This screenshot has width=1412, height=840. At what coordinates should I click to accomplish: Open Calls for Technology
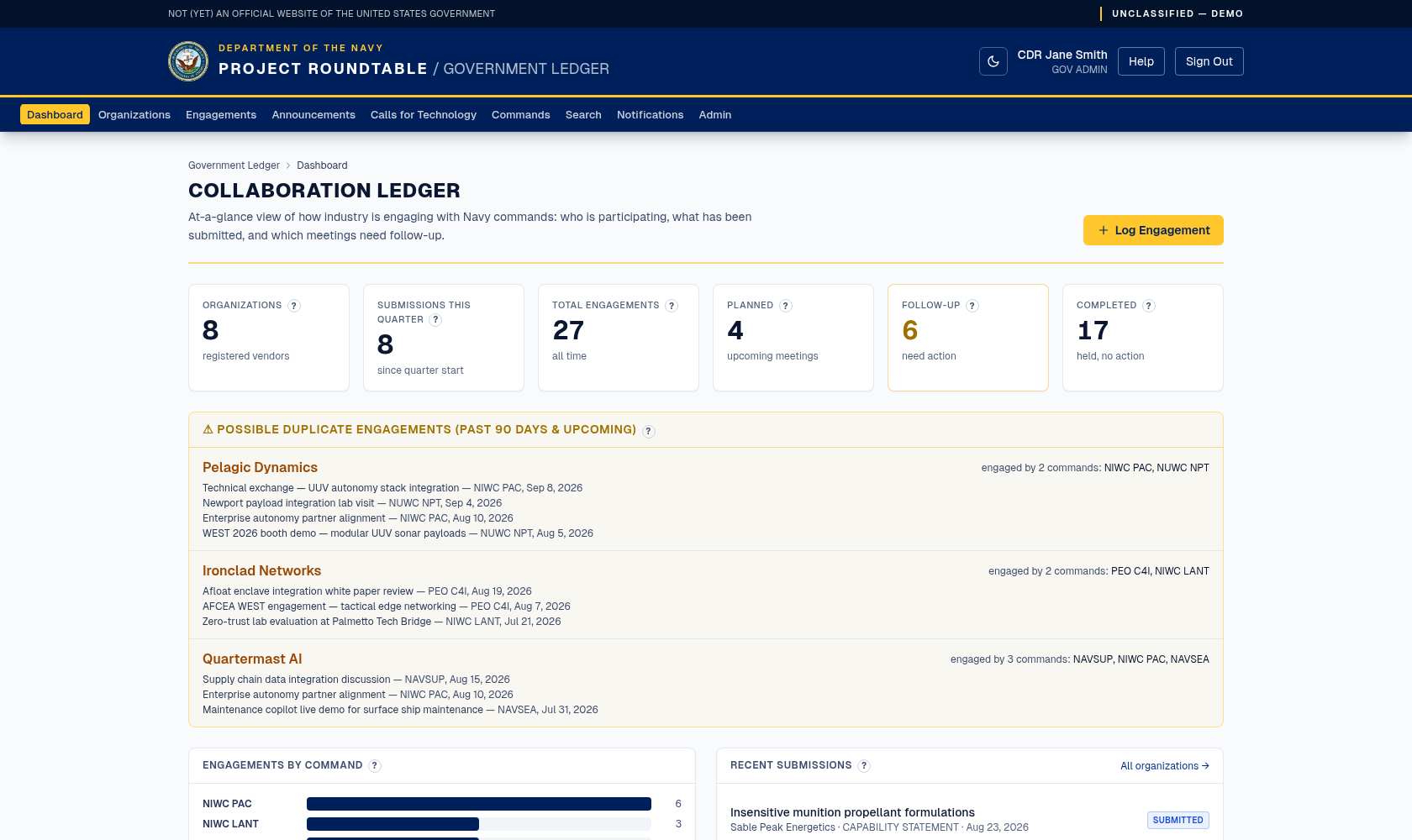424,115
